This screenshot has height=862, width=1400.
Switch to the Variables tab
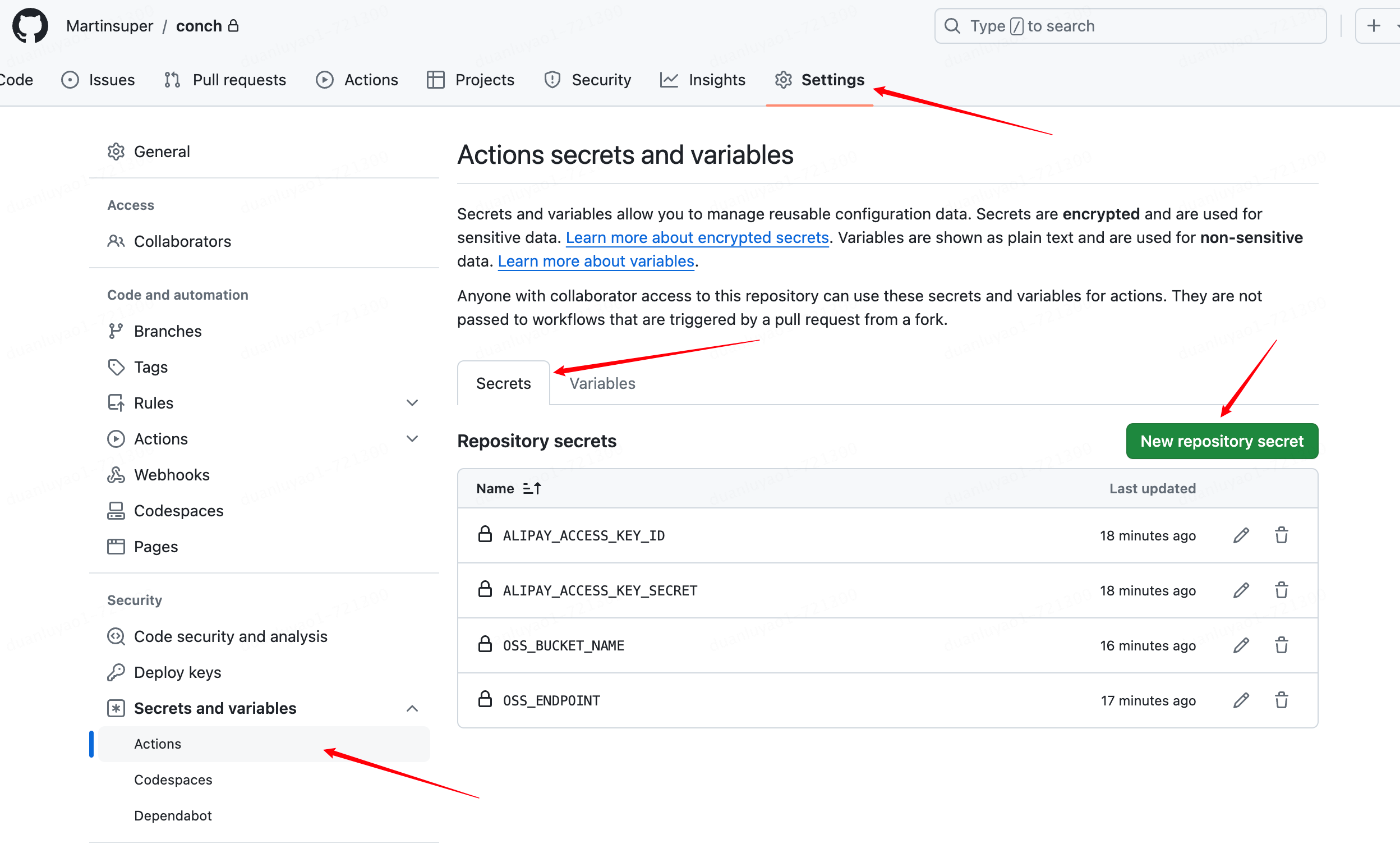point(602,383)
